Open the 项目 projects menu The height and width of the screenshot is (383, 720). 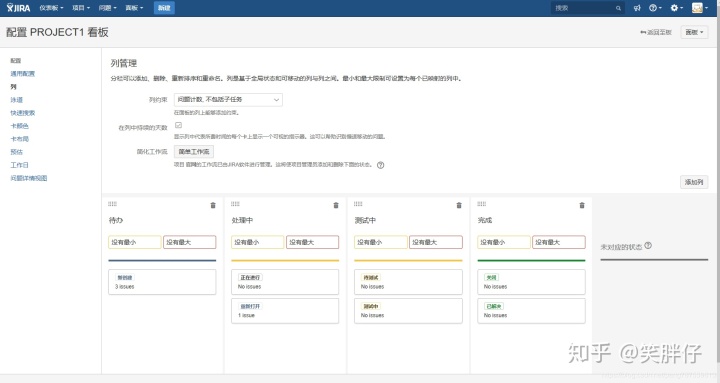click(x=81, y=8)
